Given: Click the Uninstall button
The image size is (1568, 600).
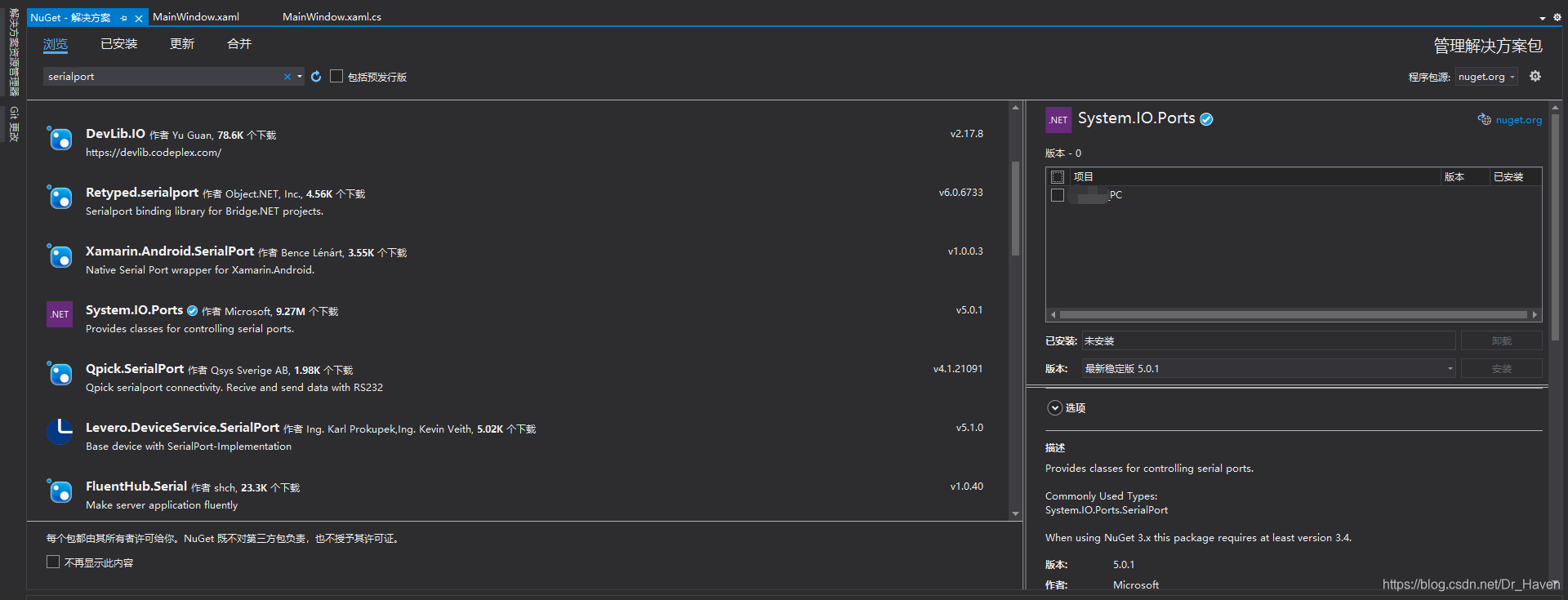Looking at the screenshot, I should 1502,341.
